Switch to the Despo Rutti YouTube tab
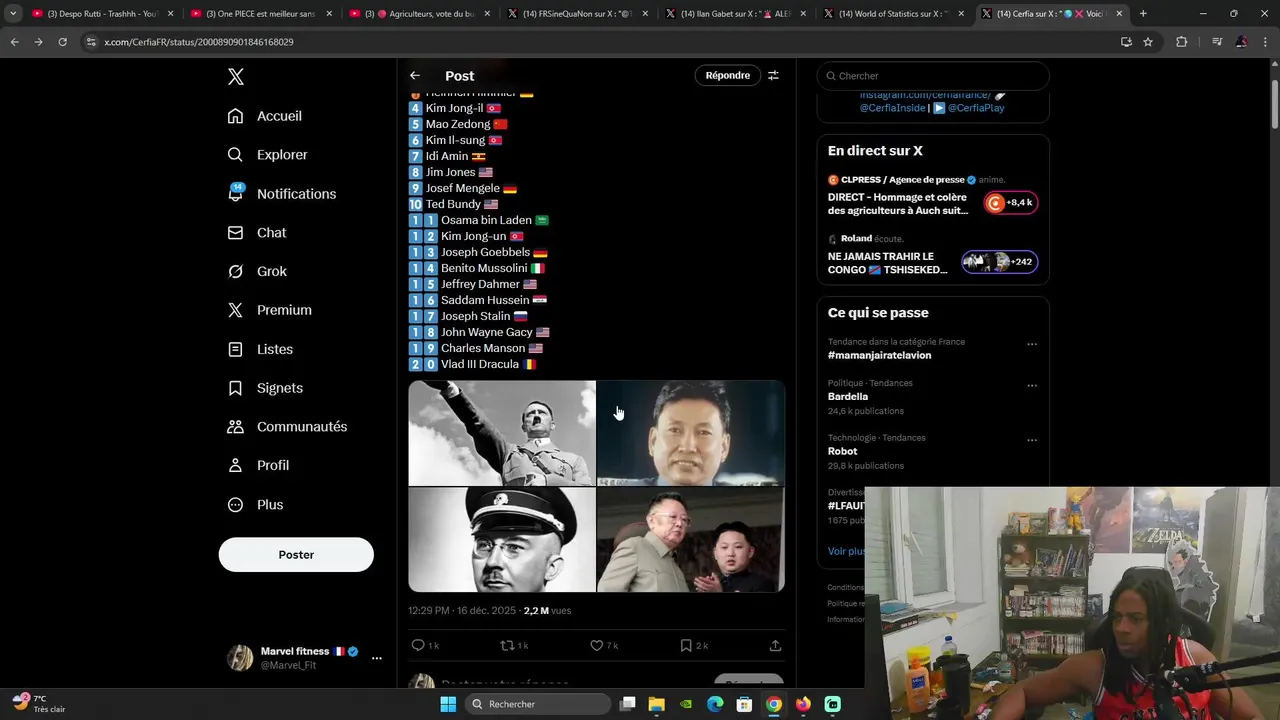This screenshot has height=720, width=1280. coord(102,14)
